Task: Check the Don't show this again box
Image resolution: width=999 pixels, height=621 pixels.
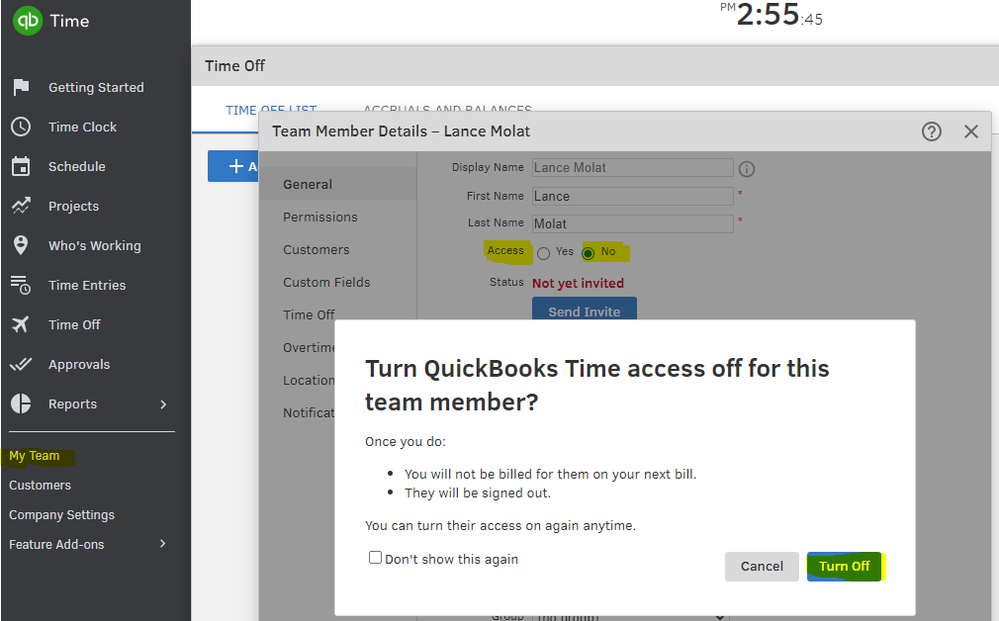Action: tap(375, 558)
